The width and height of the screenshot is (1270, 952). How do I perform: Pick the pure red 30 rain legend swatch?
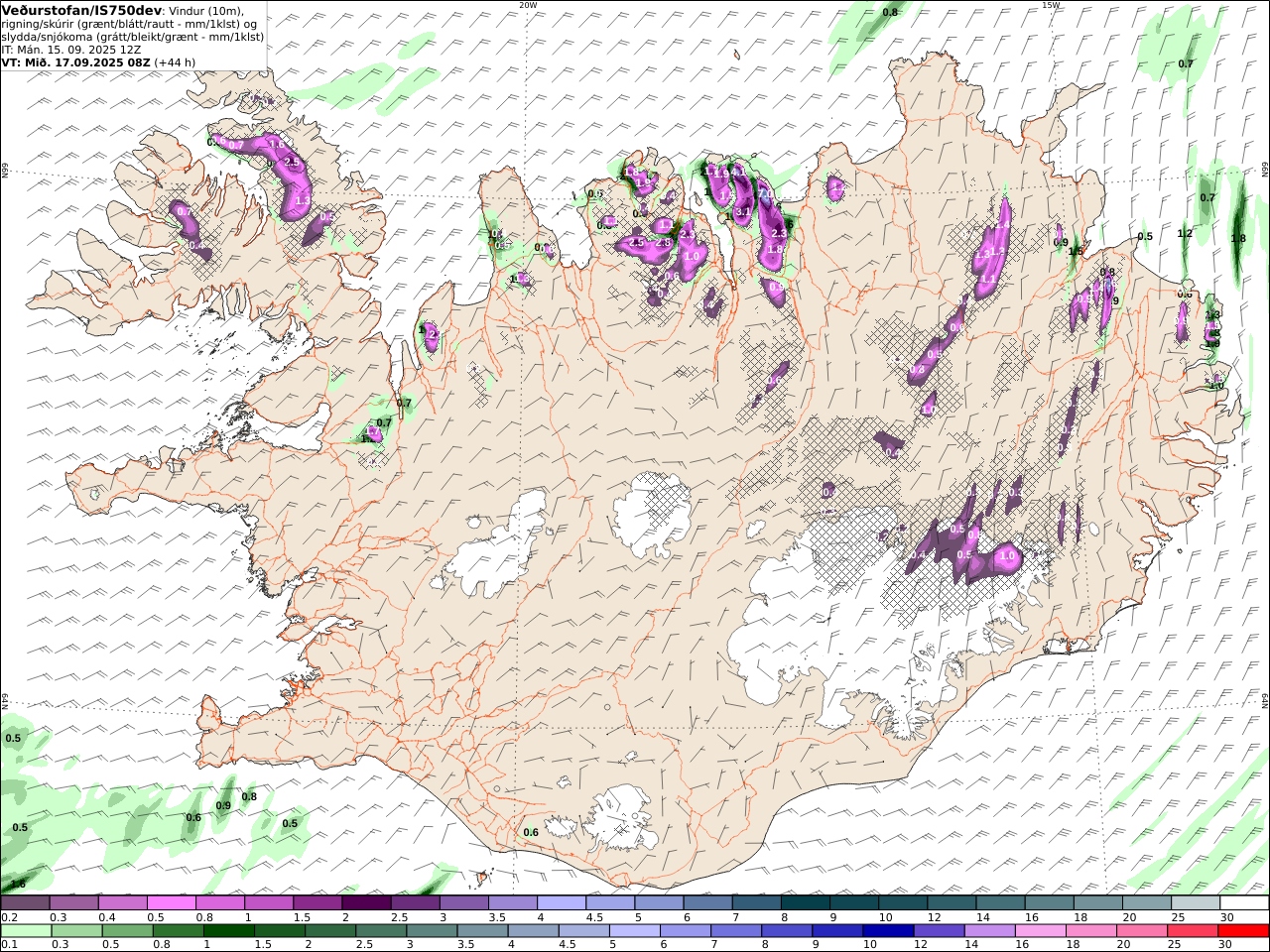coord(1243,931)
